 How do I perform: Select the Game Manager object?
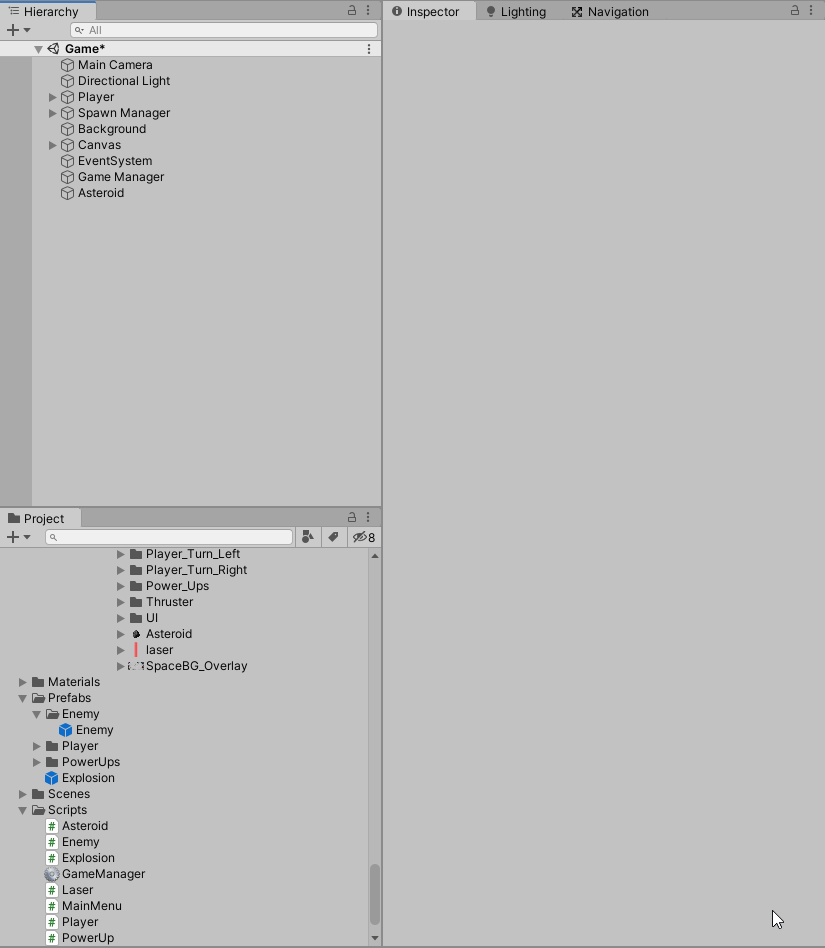point(121,177)
